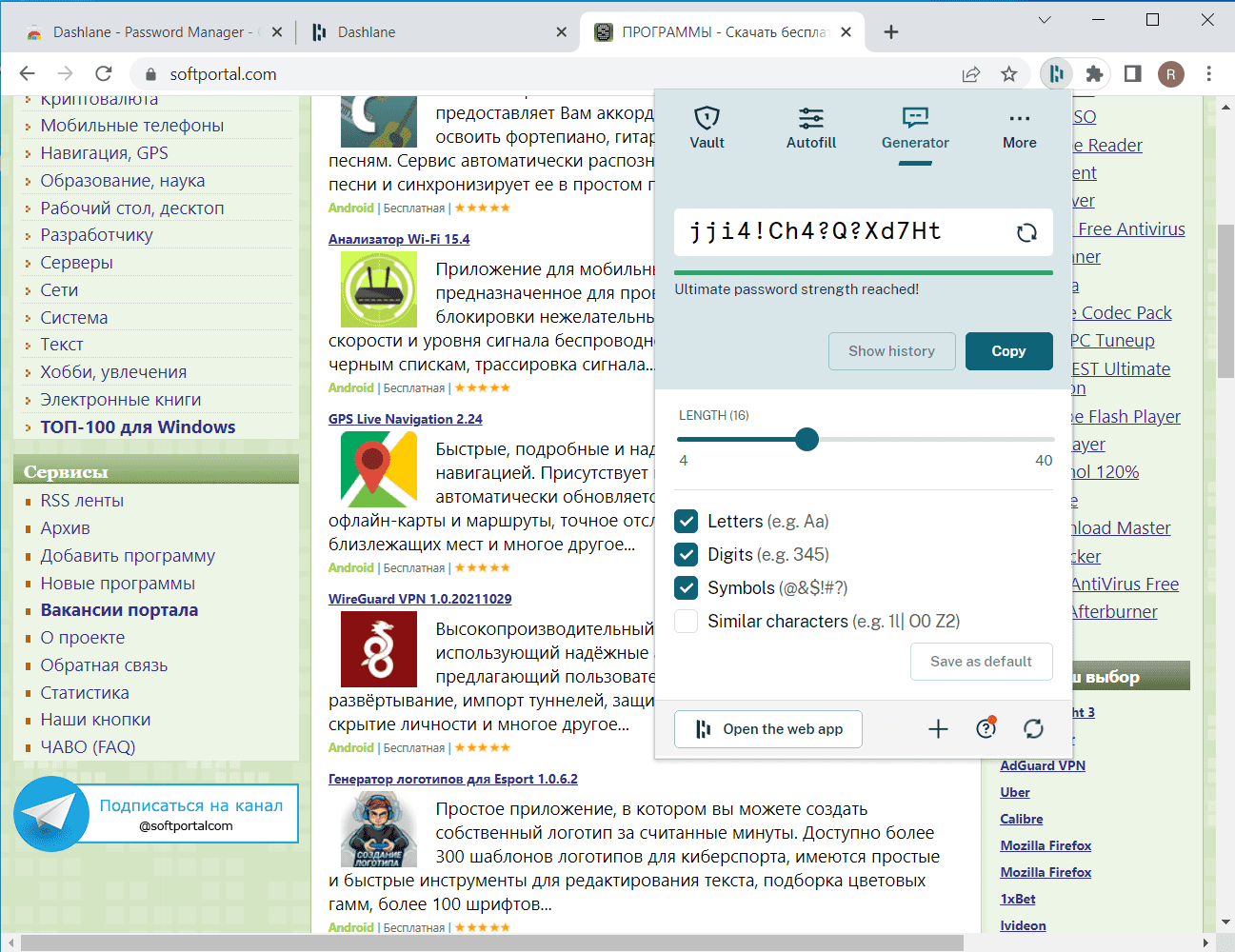The image size is (1235, 952).
Task: Go forward with the forward arrow
Action: click(x=66, y=73)
